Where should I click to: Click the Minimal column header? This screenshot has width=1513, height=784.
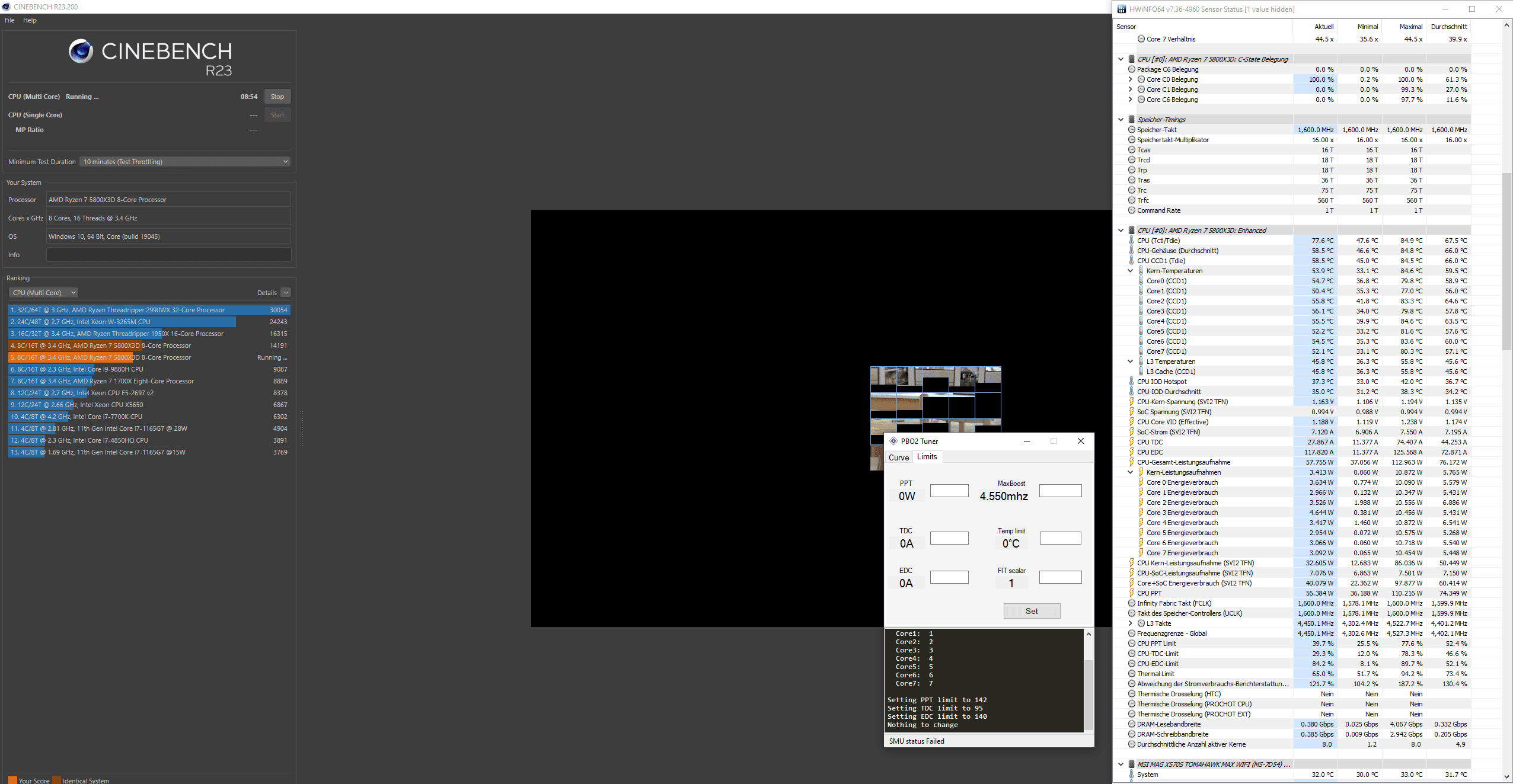(1367, 27)
